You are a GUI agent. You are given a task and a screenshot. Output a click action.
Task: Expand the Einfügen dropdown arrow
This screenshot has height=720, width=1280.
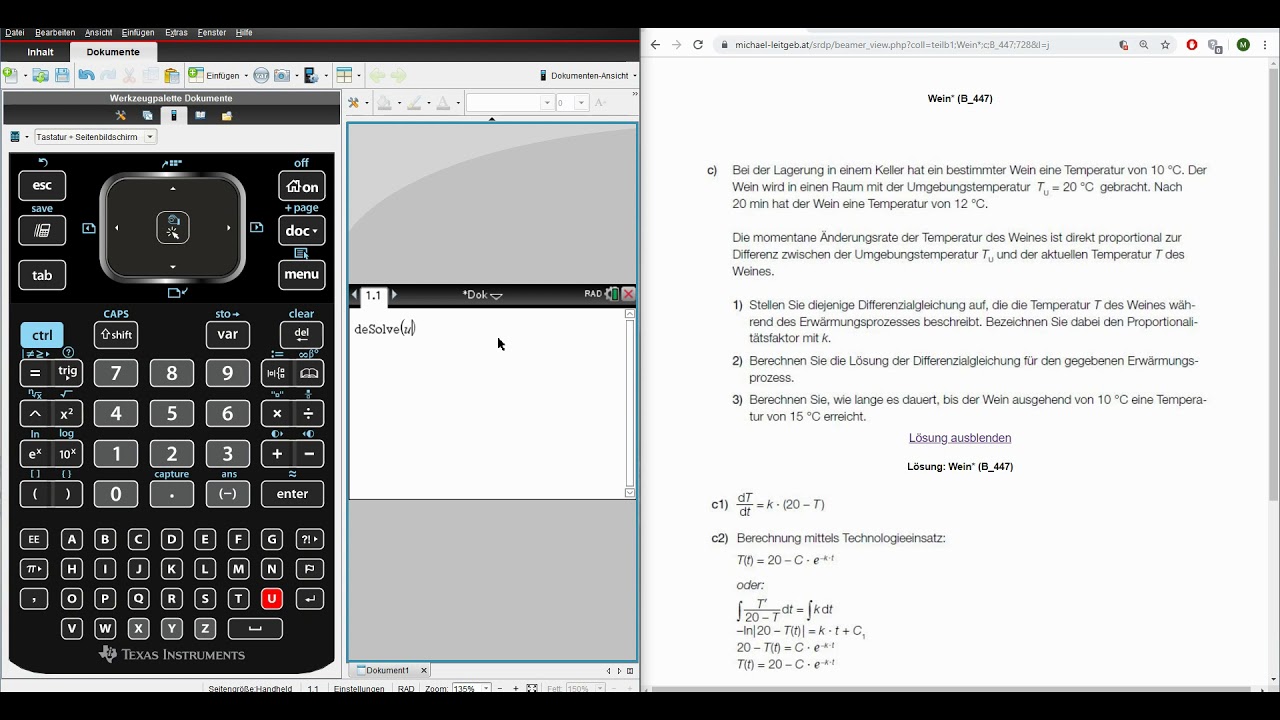(x=246, y=76)
